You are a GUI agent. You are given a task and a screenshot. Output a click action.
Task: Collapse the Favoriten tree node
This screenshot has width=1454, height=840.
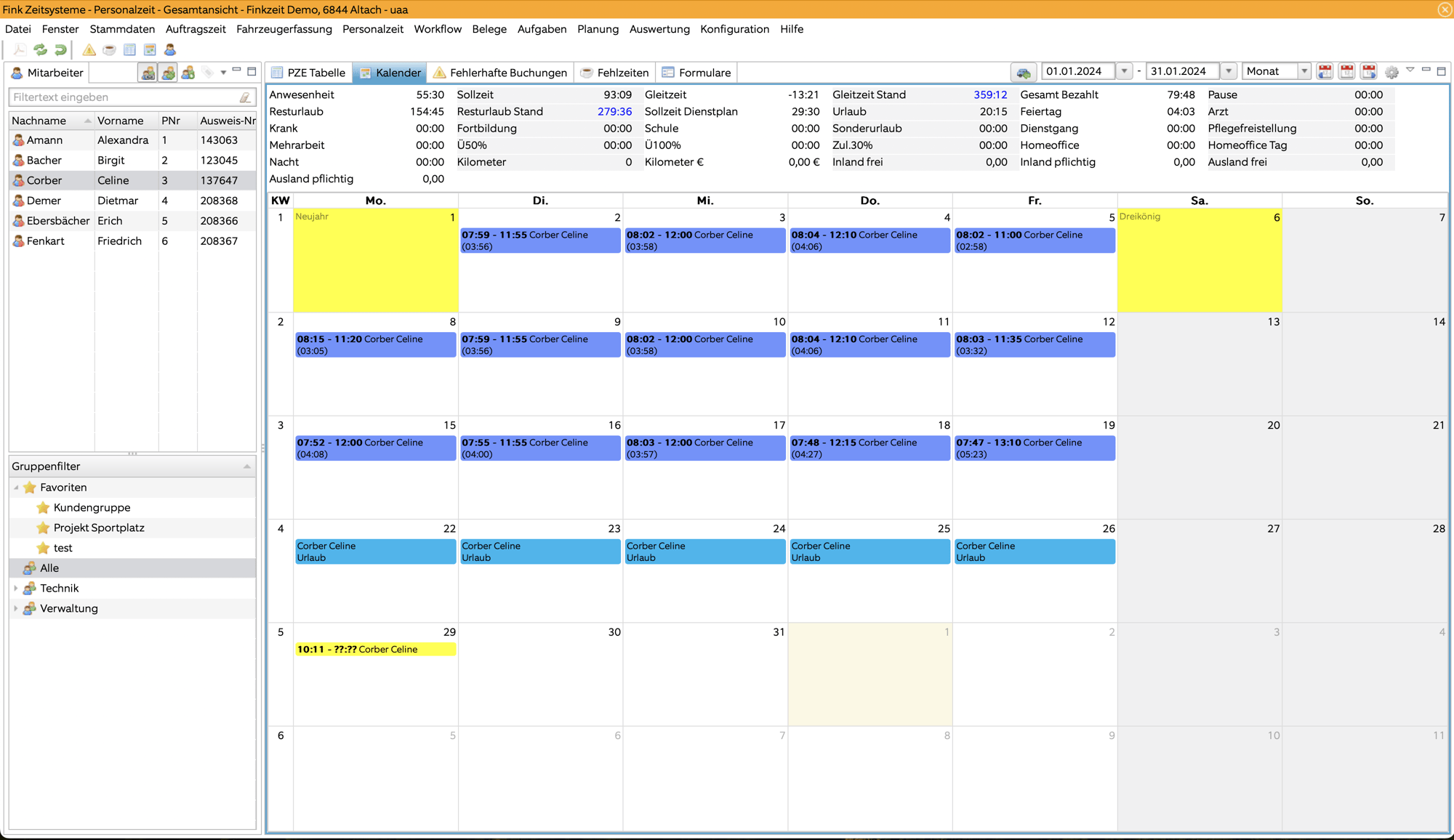click(x=16, y=488)
